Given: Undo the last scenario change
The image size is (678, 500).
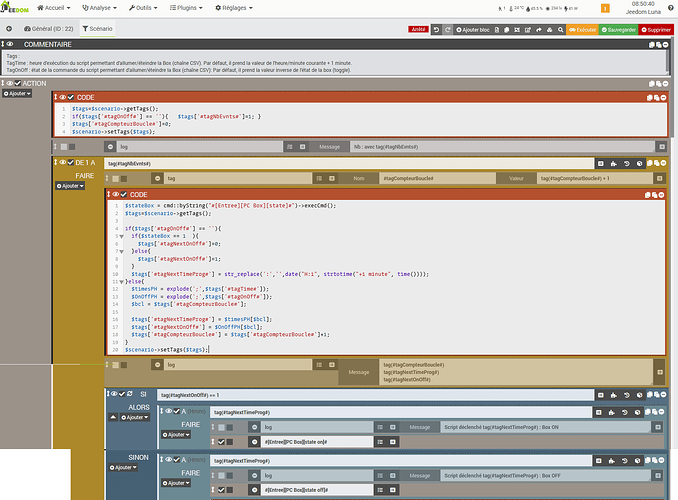Looking at the screenshot, I should click(x=436, y=30).
